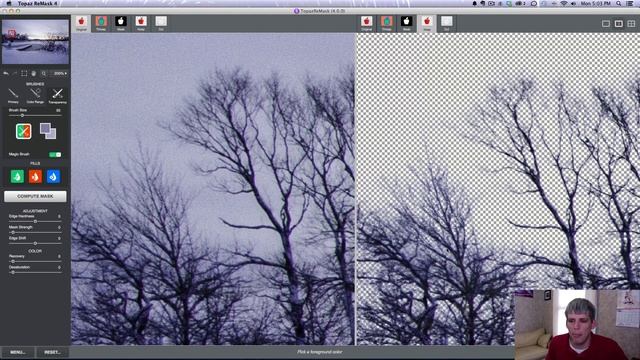Select the hand pan tool icon
Image resolution: width=640 pixels, height=360 pixels.
[33, 73]
